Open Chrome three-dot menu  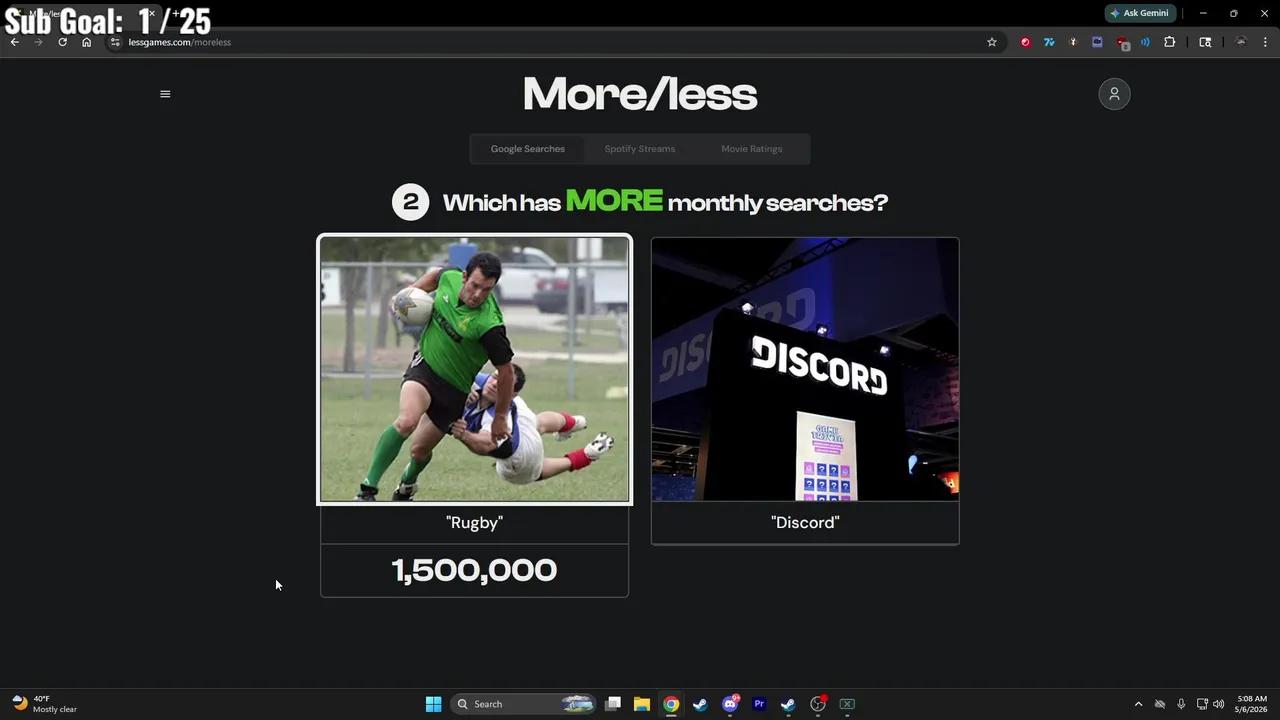pos(1265,42)
